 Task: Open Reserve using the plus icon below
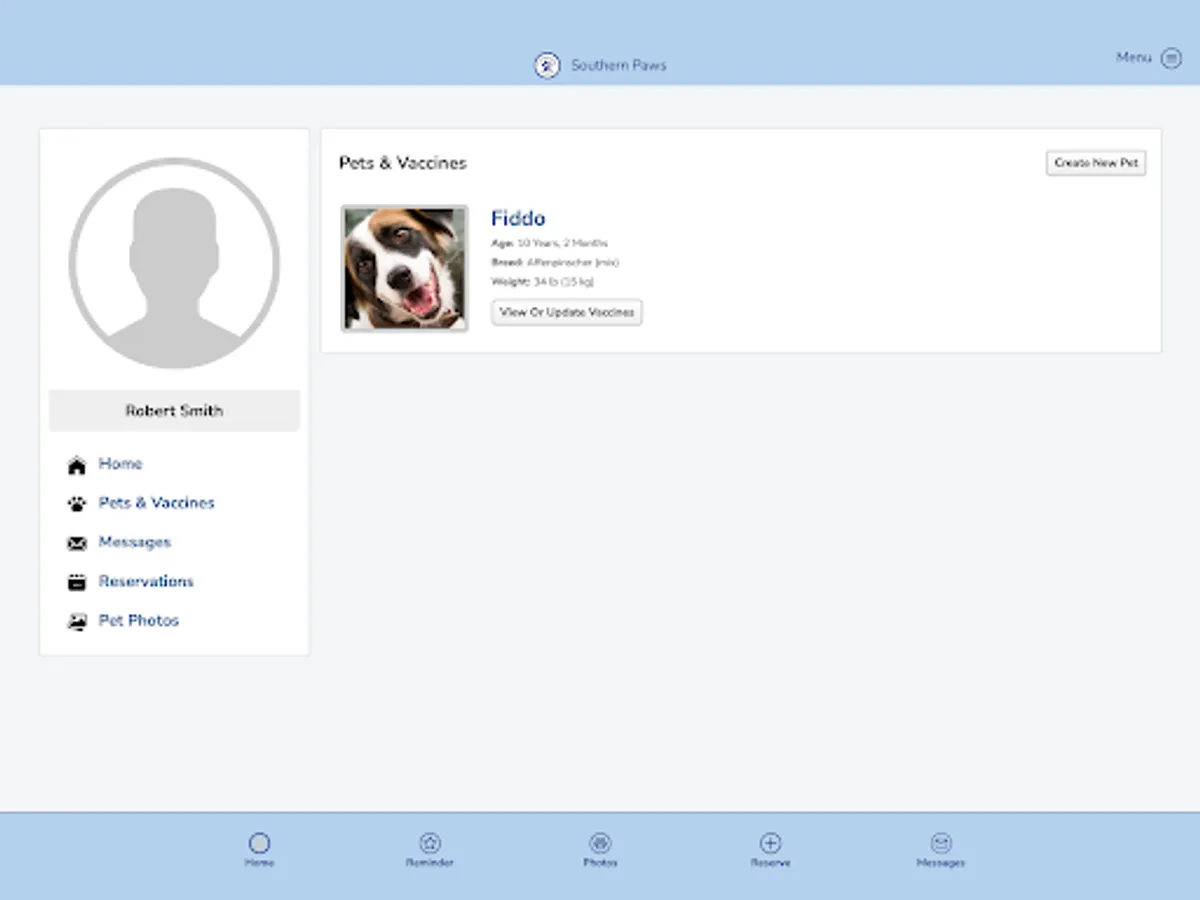770,843
